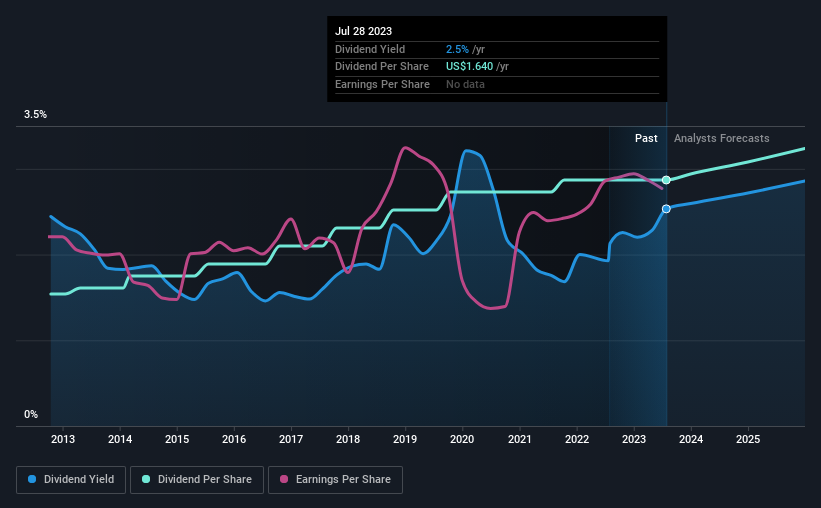The height and width of the screenshot is (508, 821).
Task: Click the 2018 x-axis label
Action: click(x=348, y=439)
